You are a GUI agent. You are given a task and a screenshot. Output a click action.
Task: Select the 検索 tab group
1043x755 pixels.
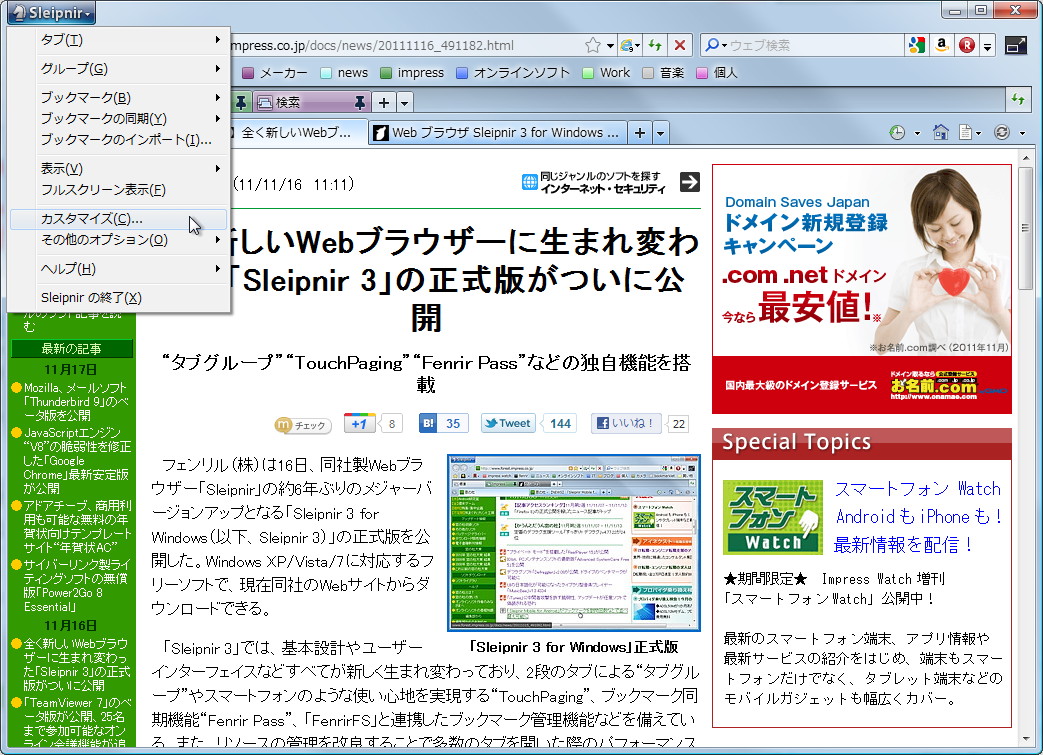311,102
